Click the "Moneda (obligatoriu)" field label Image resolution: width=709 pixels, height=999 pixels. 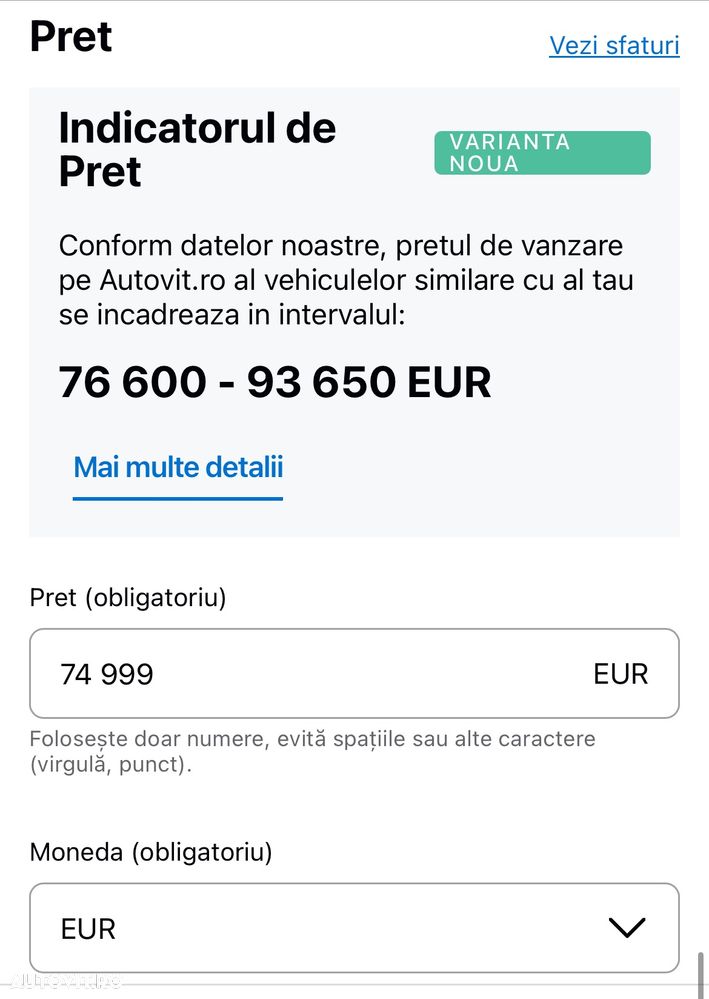pyautogui.click(x=151, y=852)
